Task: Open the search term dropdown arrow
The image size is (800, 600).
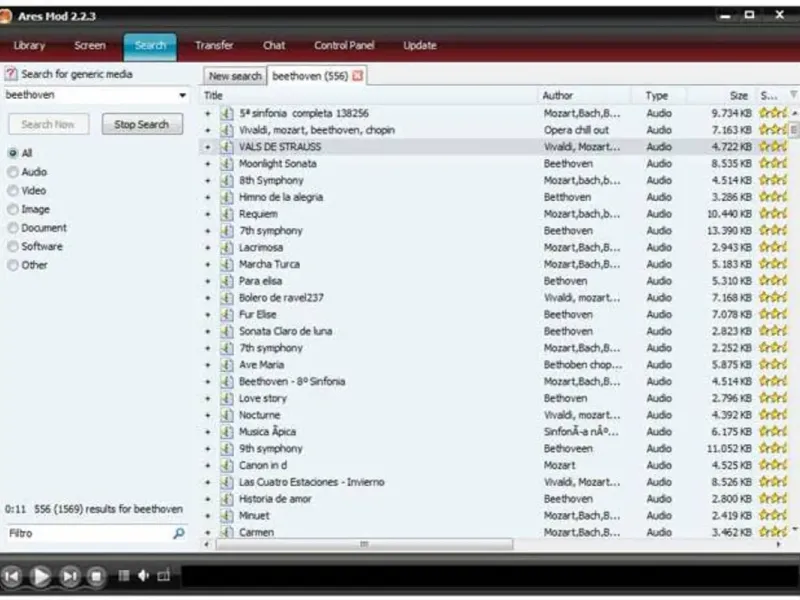Action: 182,95
